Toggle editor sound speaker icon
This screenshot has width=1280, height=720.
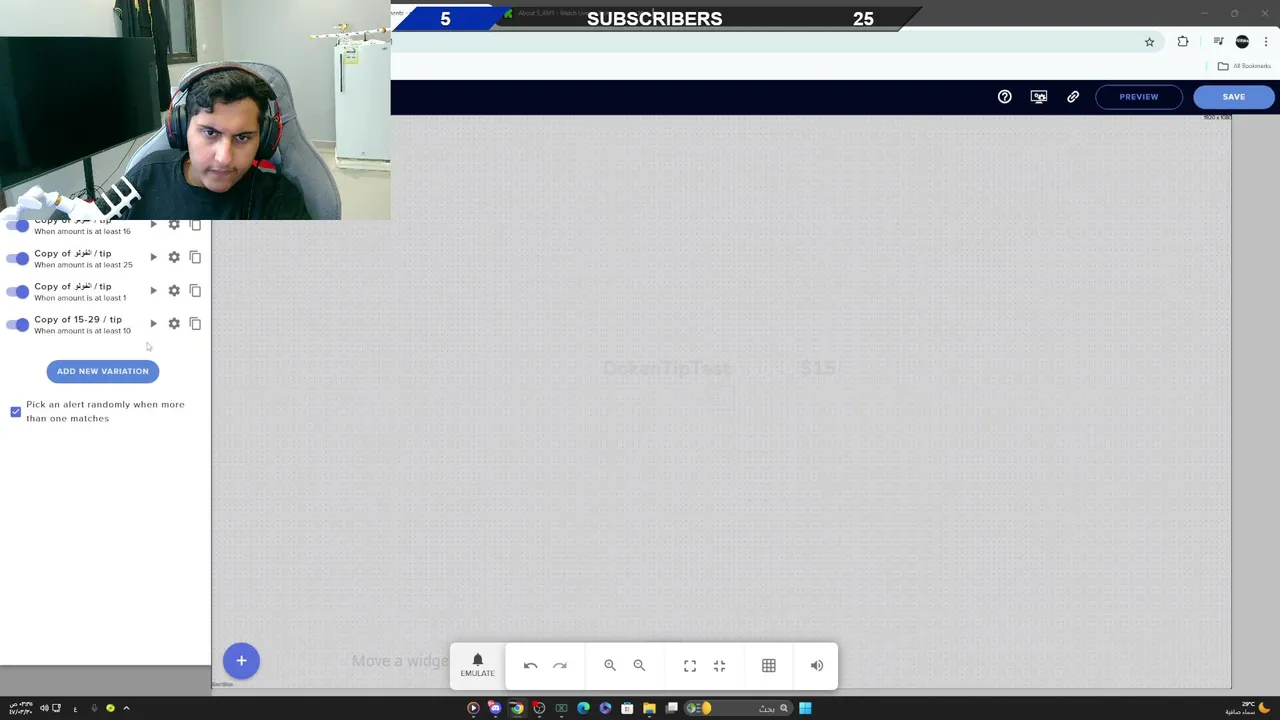coord(817,665)
